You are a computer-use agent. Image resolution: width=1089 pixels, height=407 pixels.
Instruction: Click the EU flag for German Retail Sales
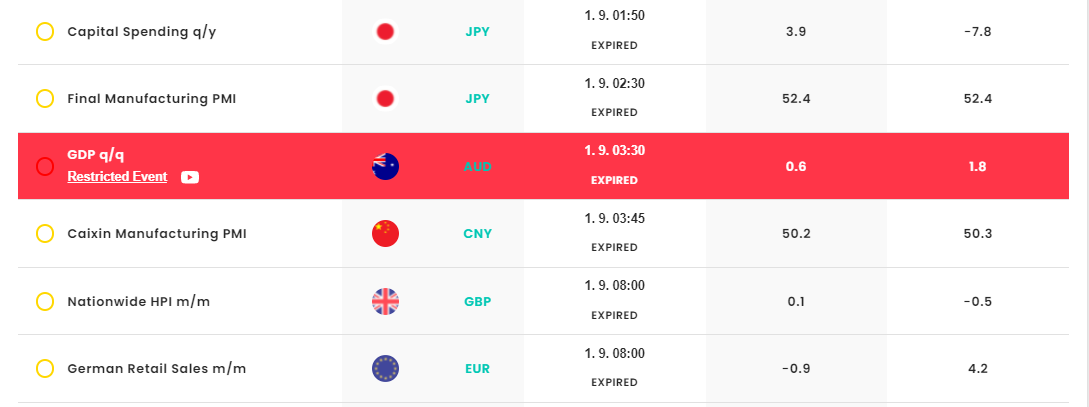point(385,369)
